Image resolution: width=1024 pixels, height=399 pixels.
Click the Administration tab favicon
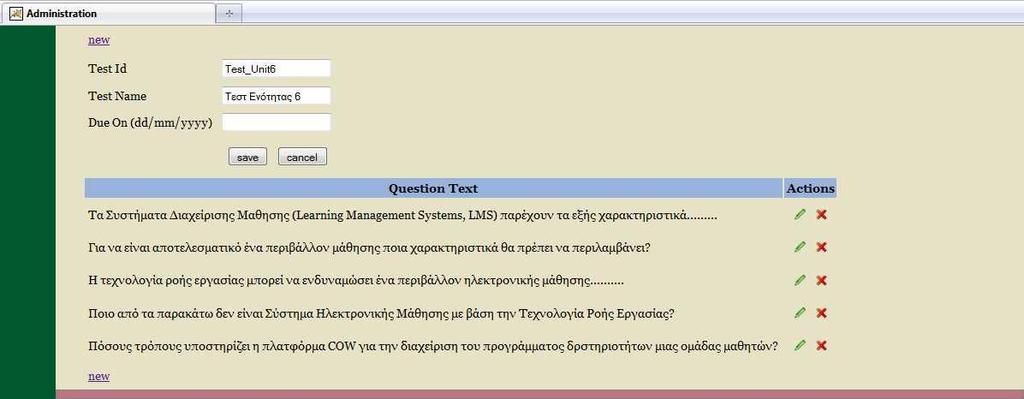click(16, 13)
